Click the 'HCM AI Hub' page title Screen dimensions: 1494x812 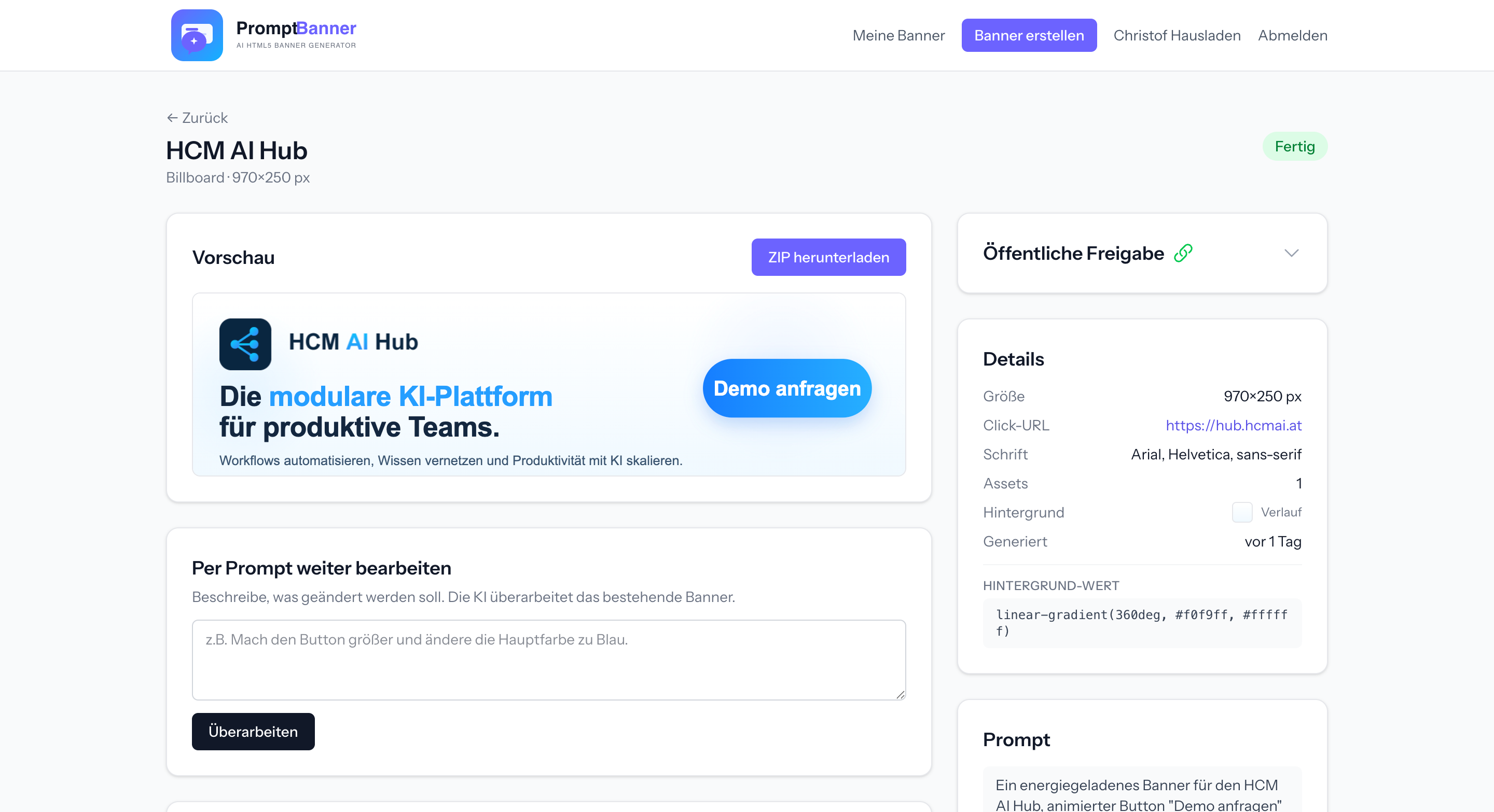(237, 151)
